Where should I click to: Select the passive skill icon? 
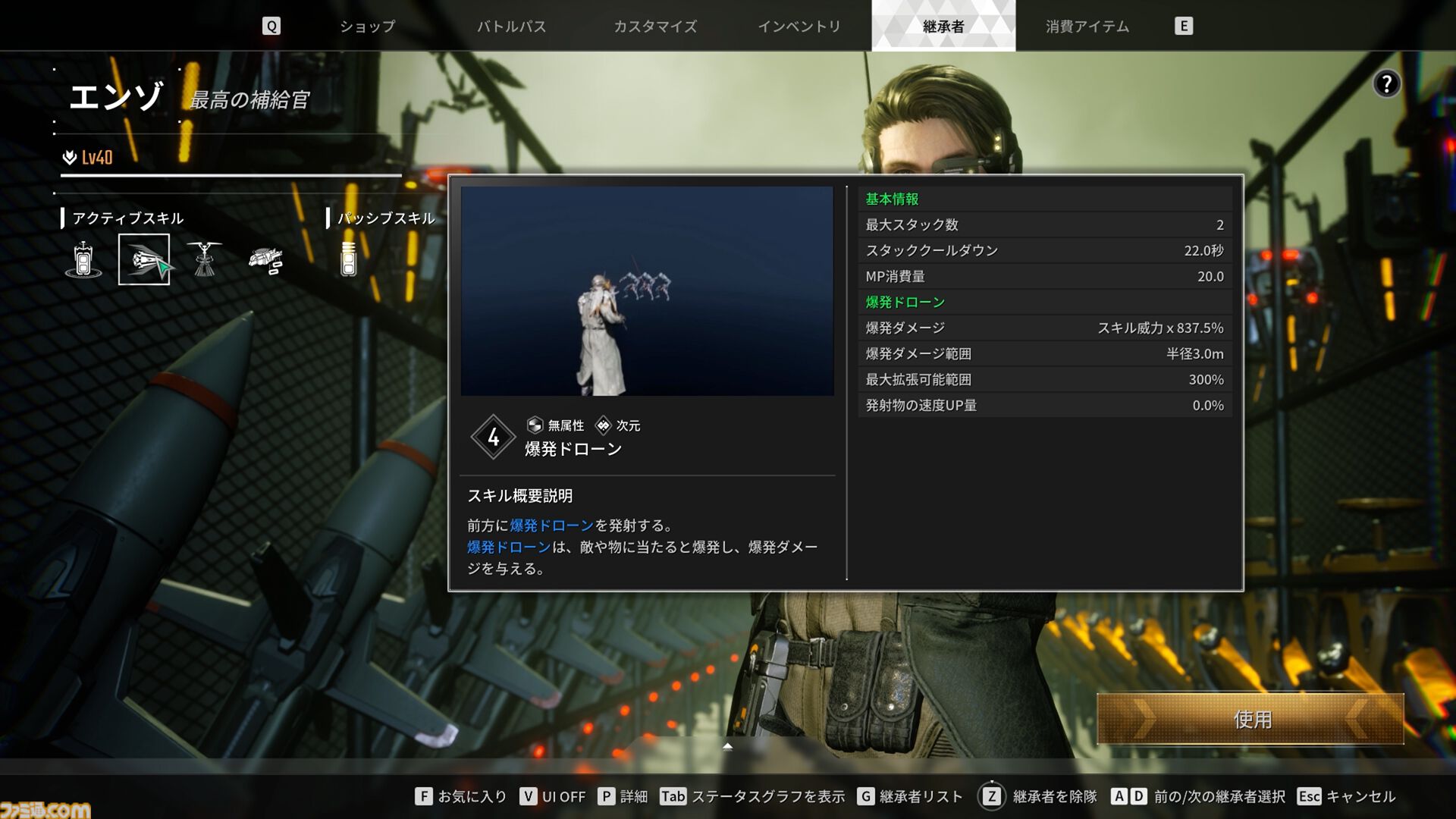[x=348, y=259]
